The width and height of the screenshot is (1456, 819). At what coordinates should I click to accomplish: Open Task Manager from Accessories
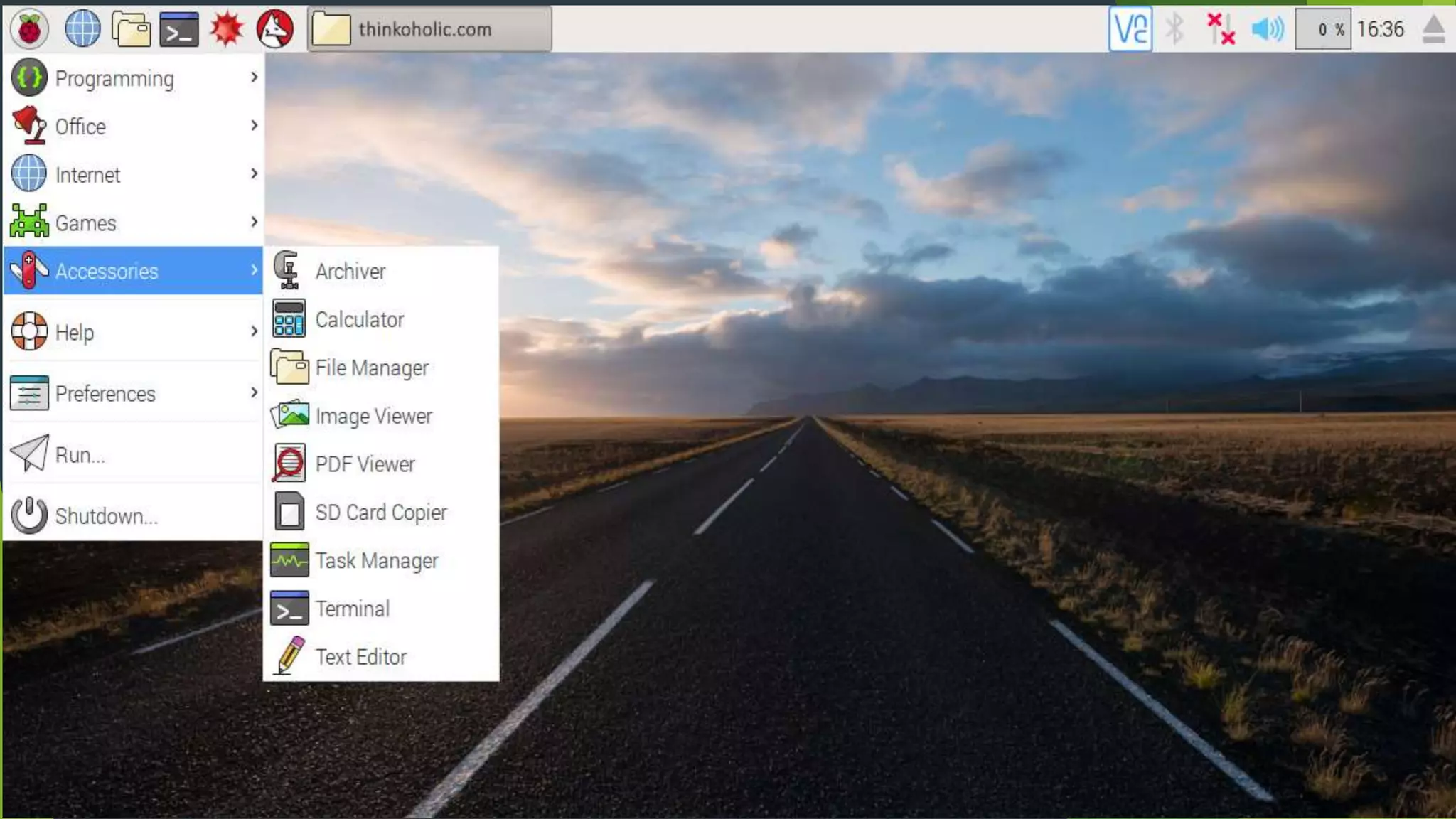[x=377, y=561]
